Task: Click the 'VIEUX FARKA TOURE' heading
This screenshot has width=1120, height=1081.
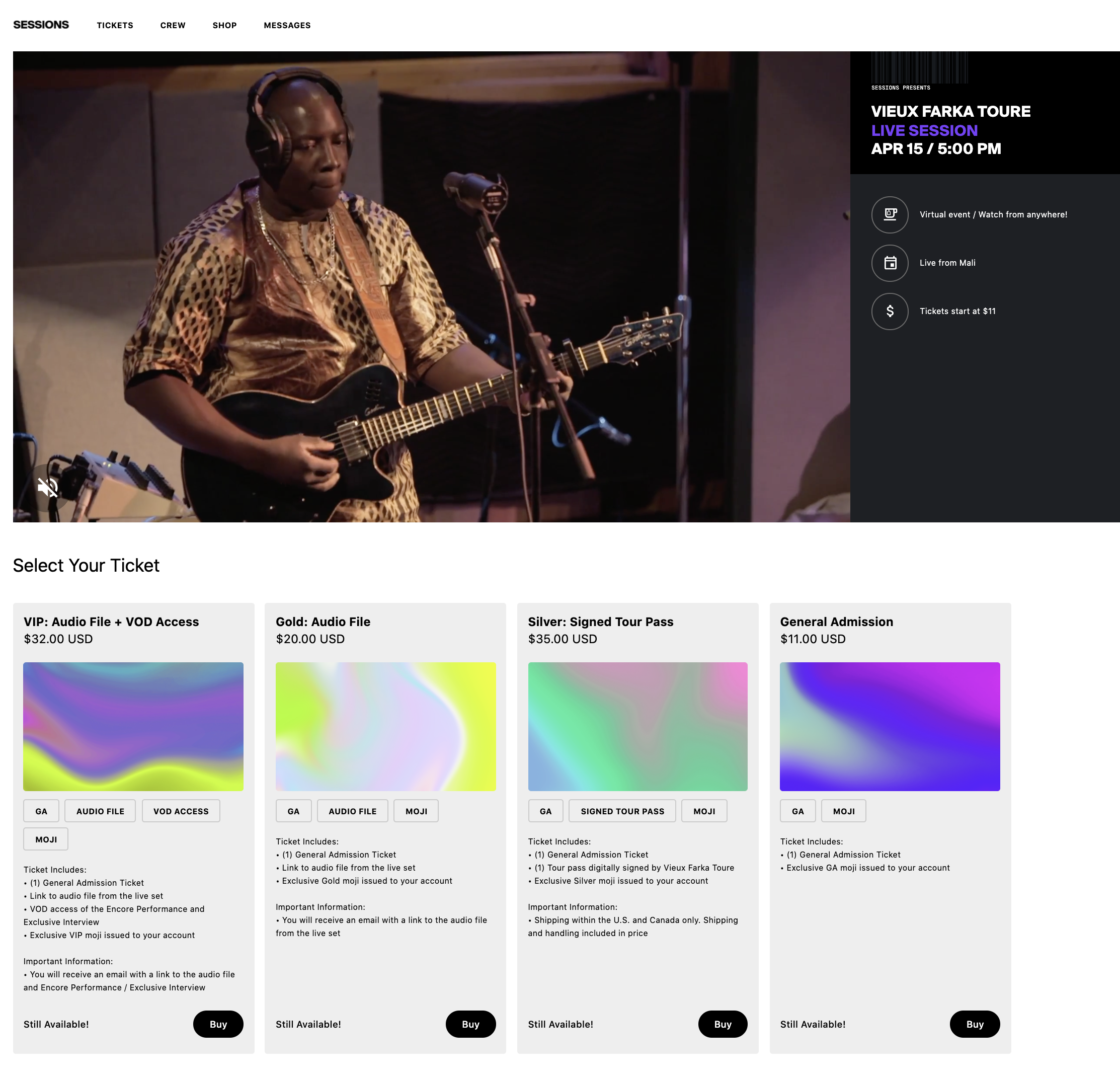Action: coord(951,111)
